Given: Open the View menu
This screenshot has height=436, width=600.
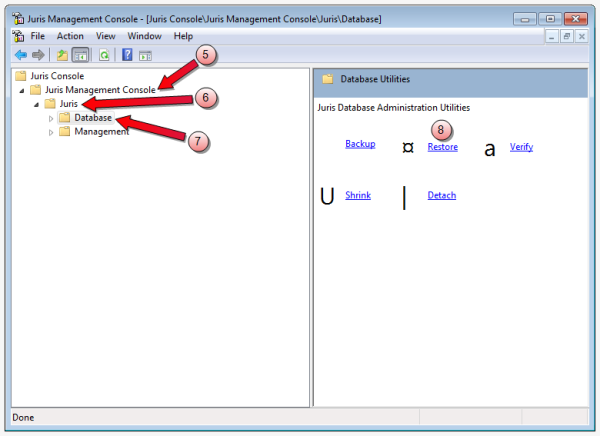Looking at the screenshot, I should (106, 36).
